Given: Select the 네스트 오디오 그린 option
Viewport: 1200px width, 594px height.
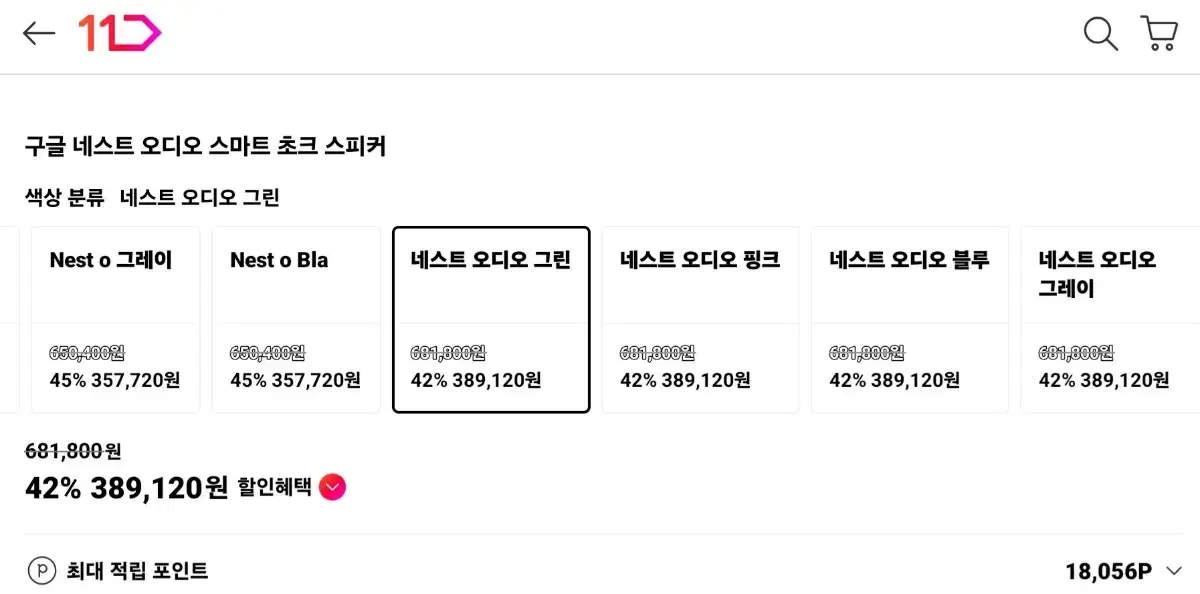Looking at the screenshot, I should tap(491, 319).
